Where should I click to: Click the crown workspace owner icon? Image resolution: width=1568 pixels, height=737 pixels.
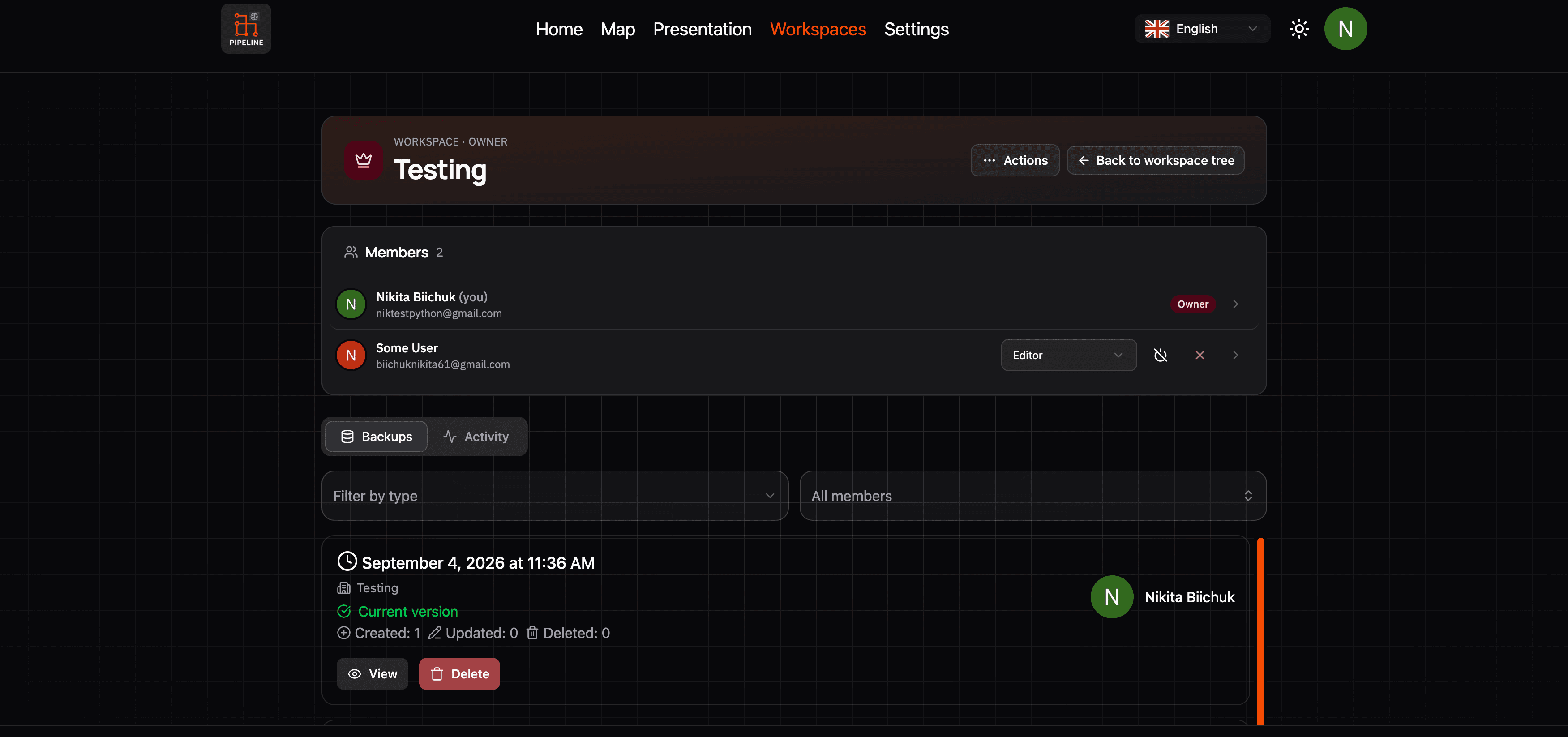[x=364, y=160]
